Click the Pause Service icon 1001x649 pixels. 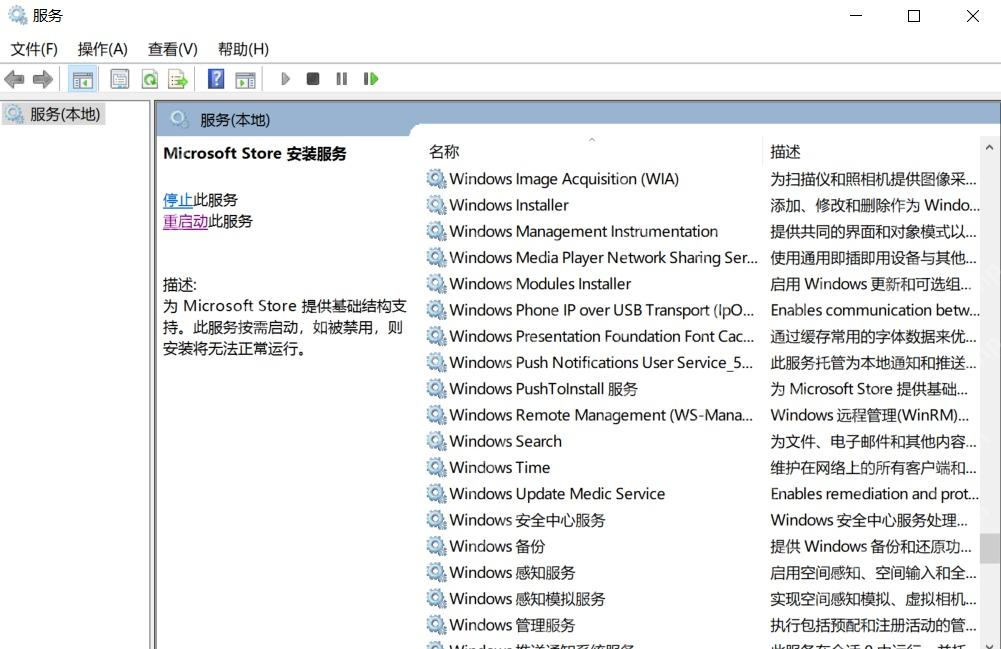click(x=342, y=78)
